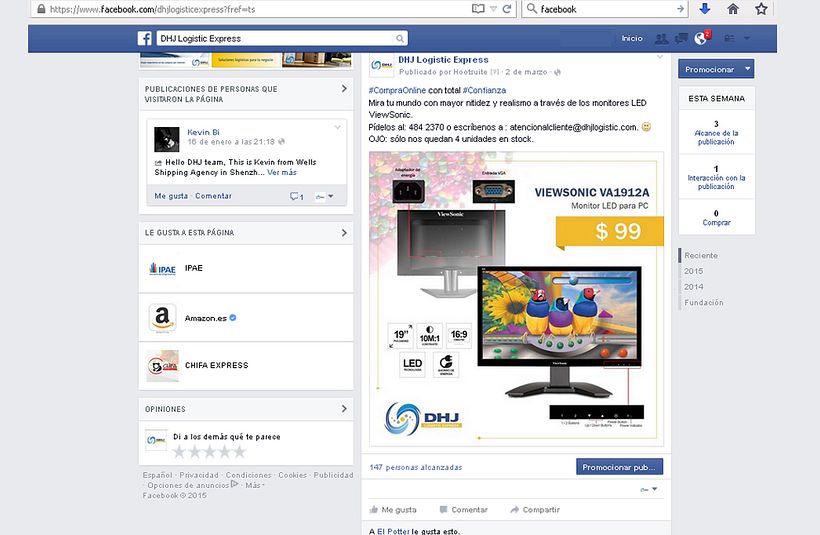Click the Facebook logo icon
Screen dimensions: 820x535
click(145, 38)
